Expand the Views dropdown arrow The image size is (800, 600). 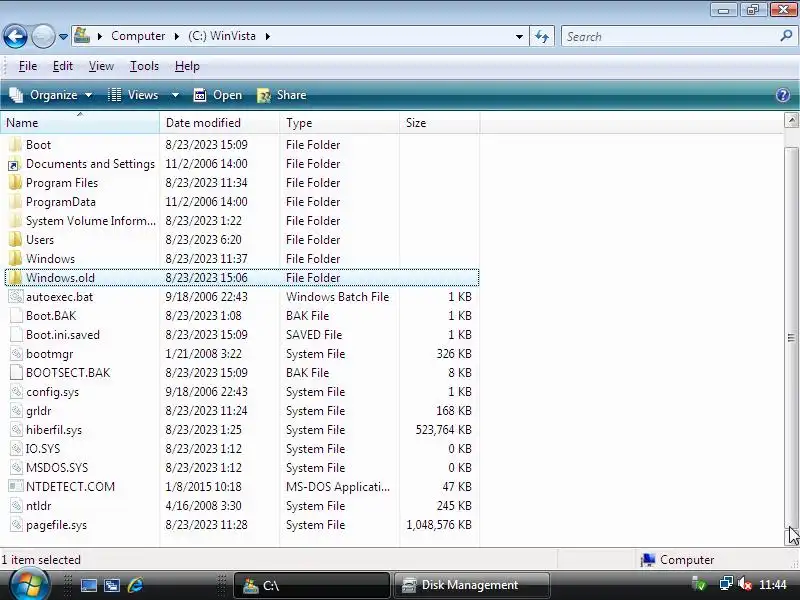(x=175, y=95)
